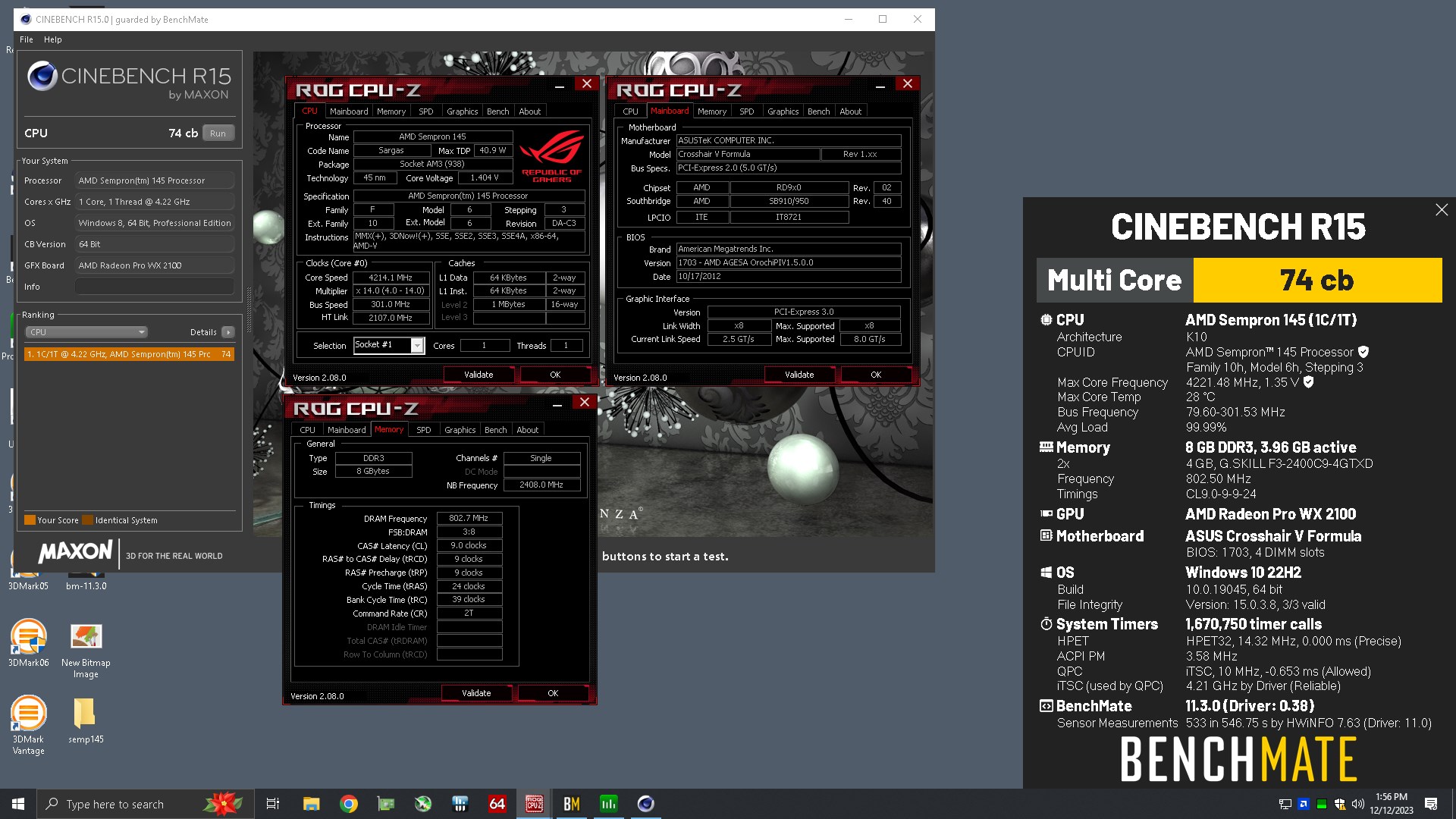Open the CPU ranking type dropdown
Image resolution: width=1456 pixels, height=819 pixels.
click(x=86, y=332)
